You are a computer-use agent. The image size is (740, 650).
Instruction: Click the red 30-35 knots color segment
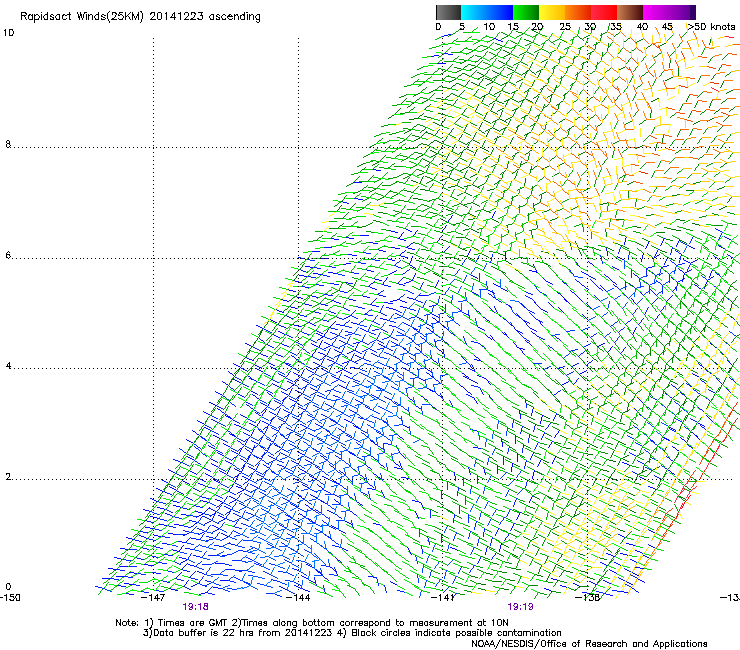click(x=604, y=12)
